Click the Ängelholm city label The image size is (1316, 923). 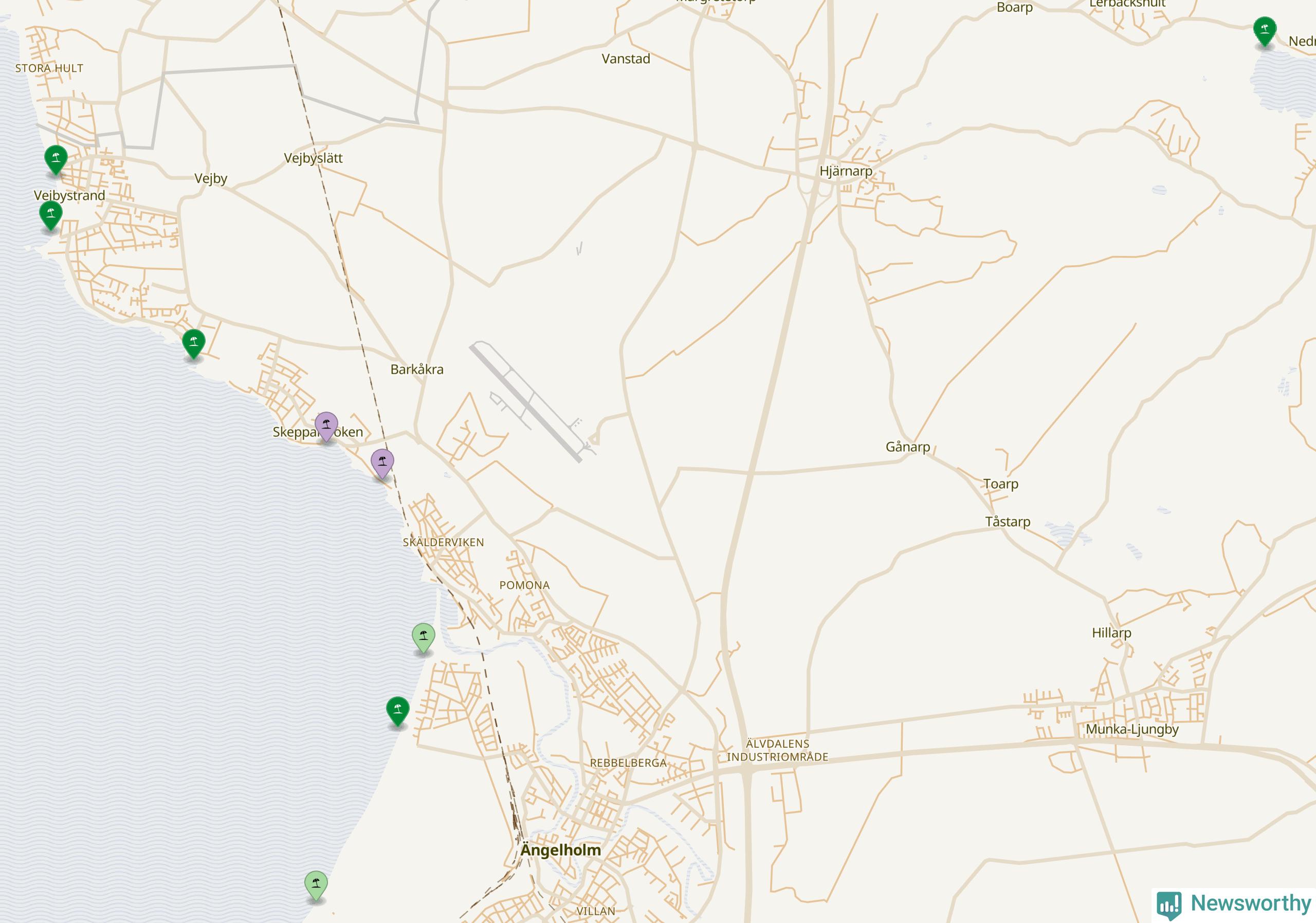point(560,850)
